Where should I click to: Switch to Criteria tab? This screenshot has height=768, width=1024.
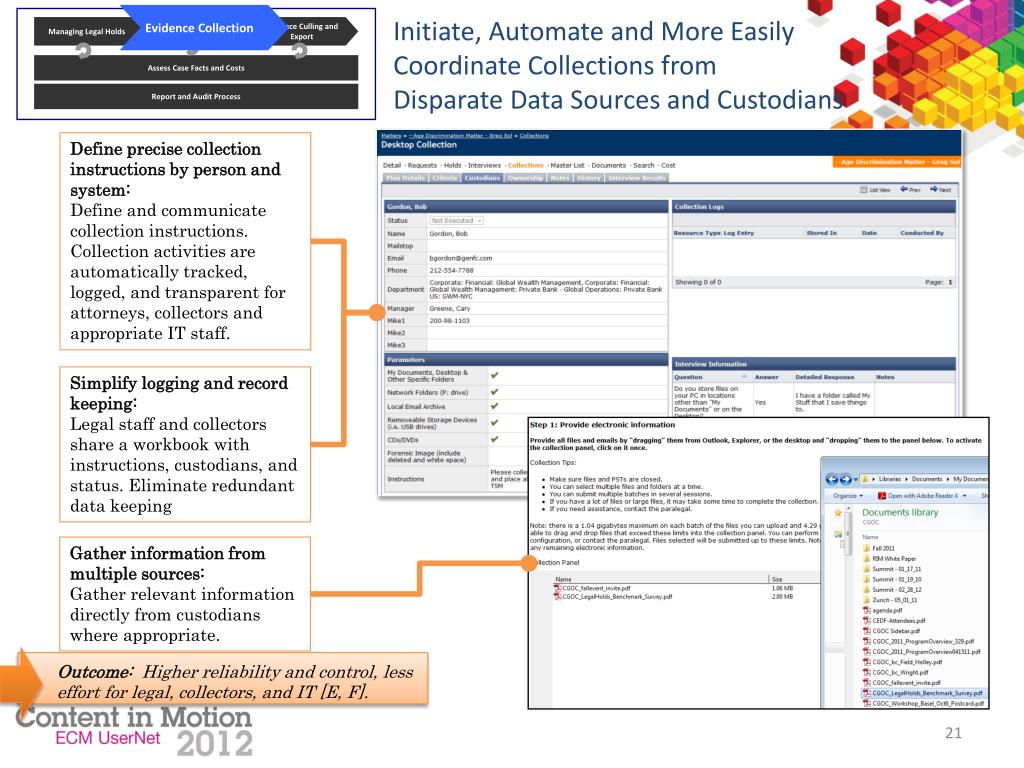click(444, 178)
